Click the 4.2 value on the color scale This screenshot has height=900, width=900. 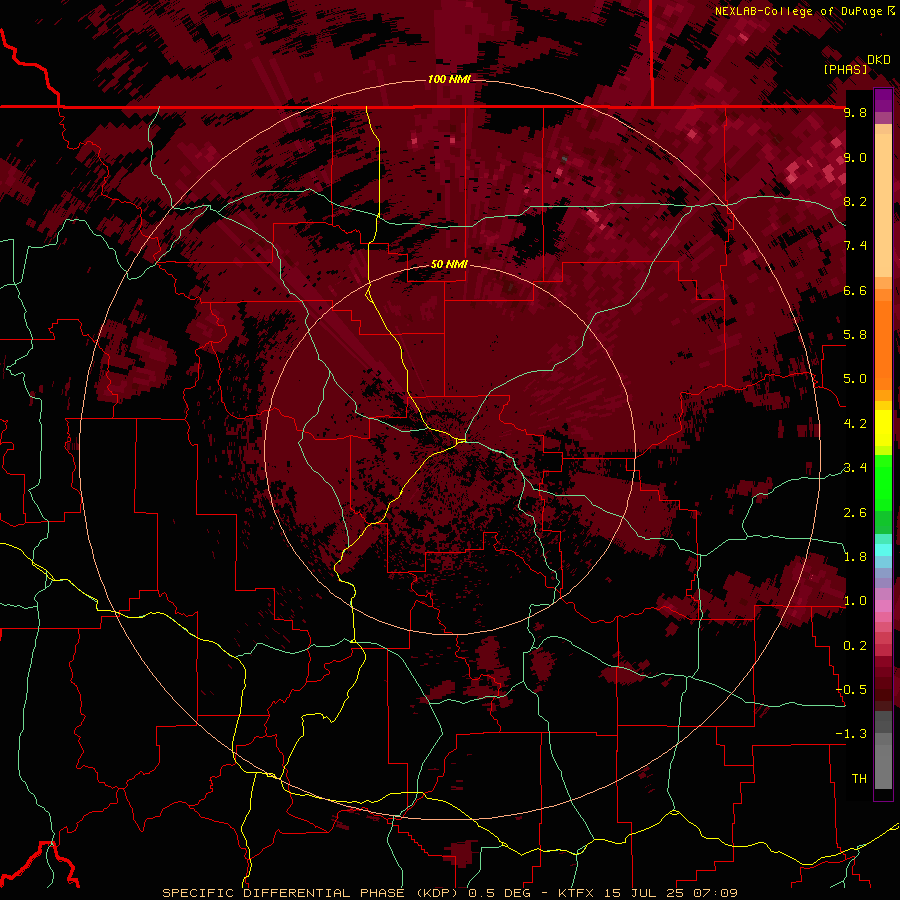coord(855,424)
